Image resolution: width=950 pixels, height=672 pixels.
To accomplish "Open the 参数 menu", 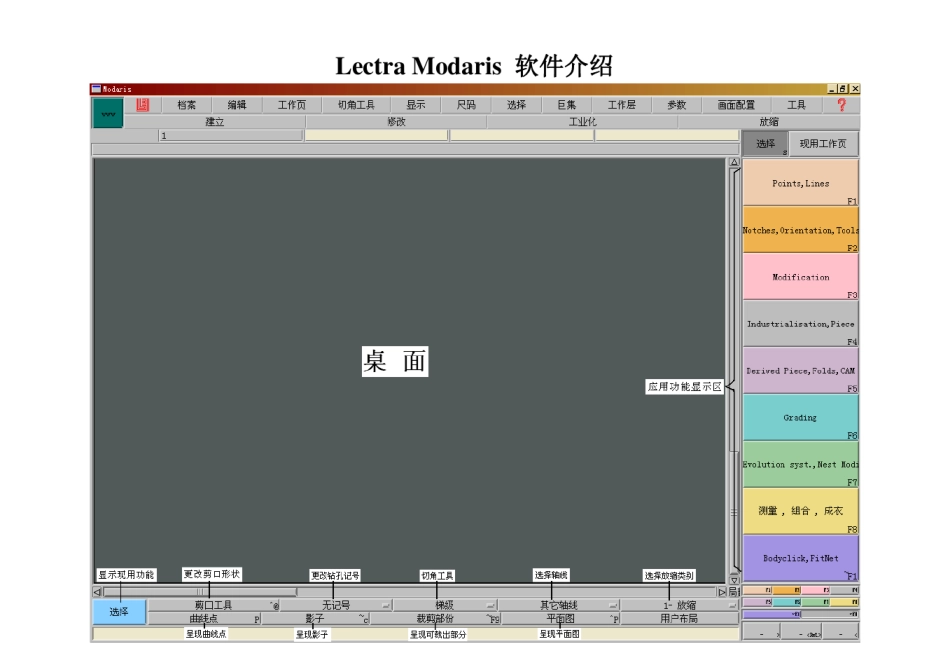I will (676, 105).
